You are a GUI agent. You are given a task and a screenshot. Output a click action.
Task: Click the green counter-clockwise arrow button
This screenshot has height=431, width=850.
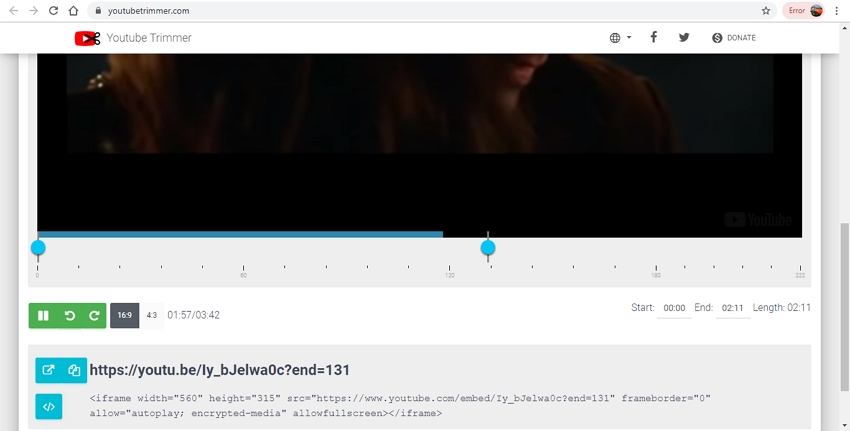69,316
